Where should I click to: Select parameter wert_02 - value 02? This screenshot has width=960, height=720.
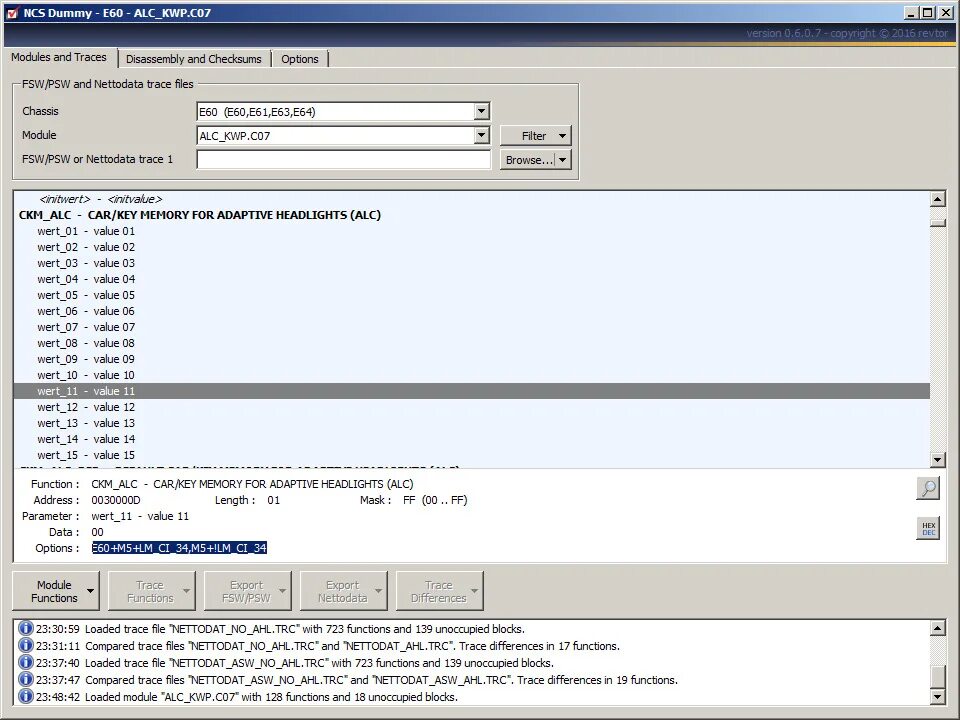coord(471,247)
